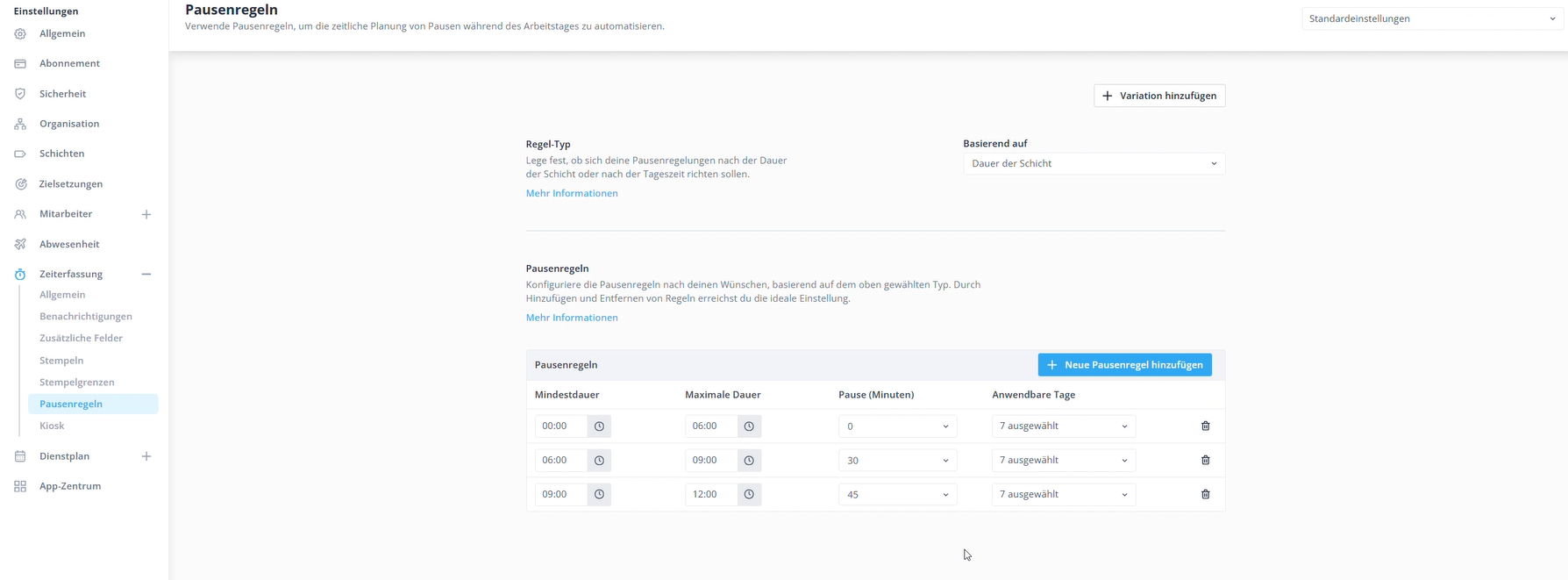The height and width of the screenshot is (580, 1568).
Task: Open the Standardeinstellungen dropdown
Action: click(x=1432, y=18)
